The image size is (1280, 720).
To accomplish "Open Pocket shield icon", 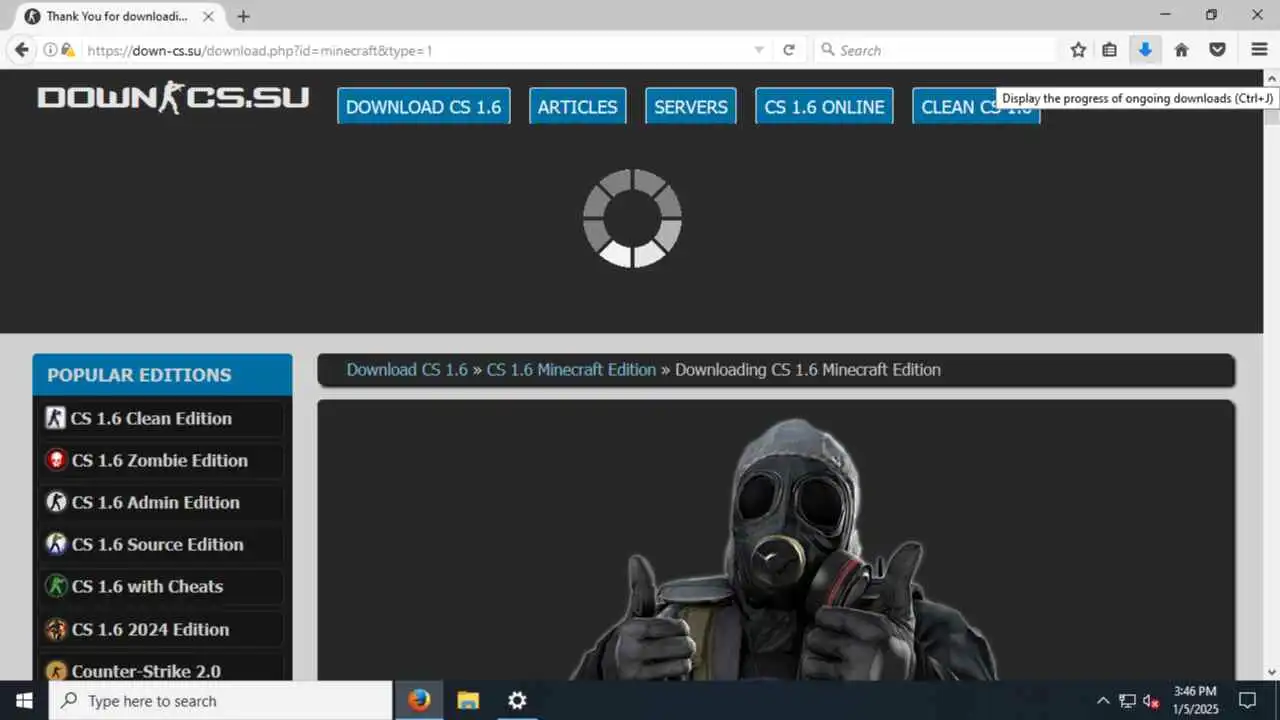I will (1218, 50).
